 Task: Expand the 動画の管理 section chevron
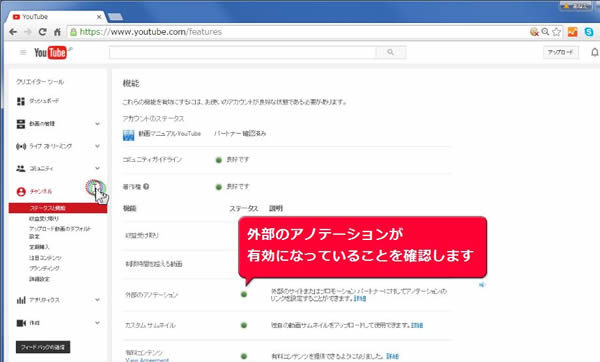(x=97, y=124)
